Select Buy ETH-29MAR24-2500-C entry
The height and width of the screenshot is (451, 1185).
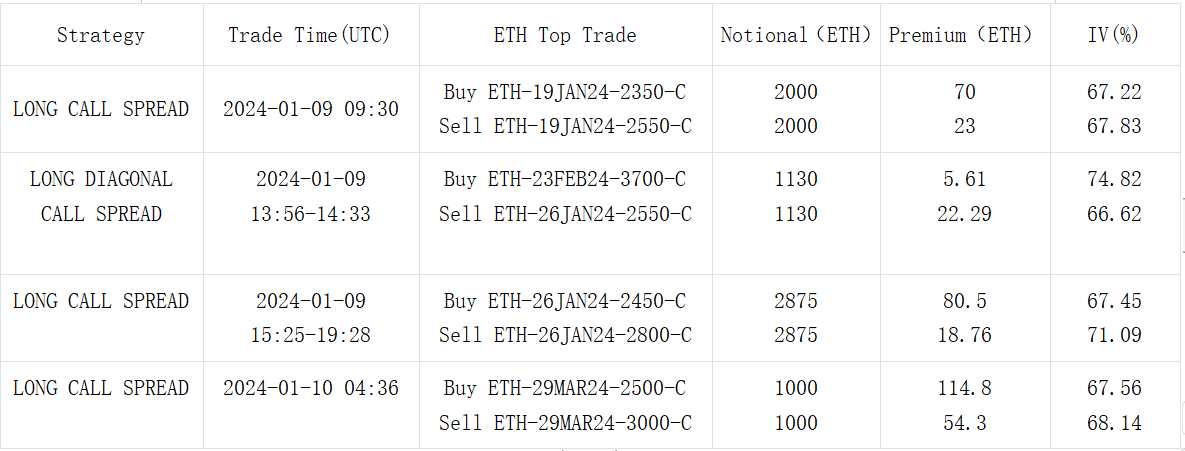[x=565, y=388]
